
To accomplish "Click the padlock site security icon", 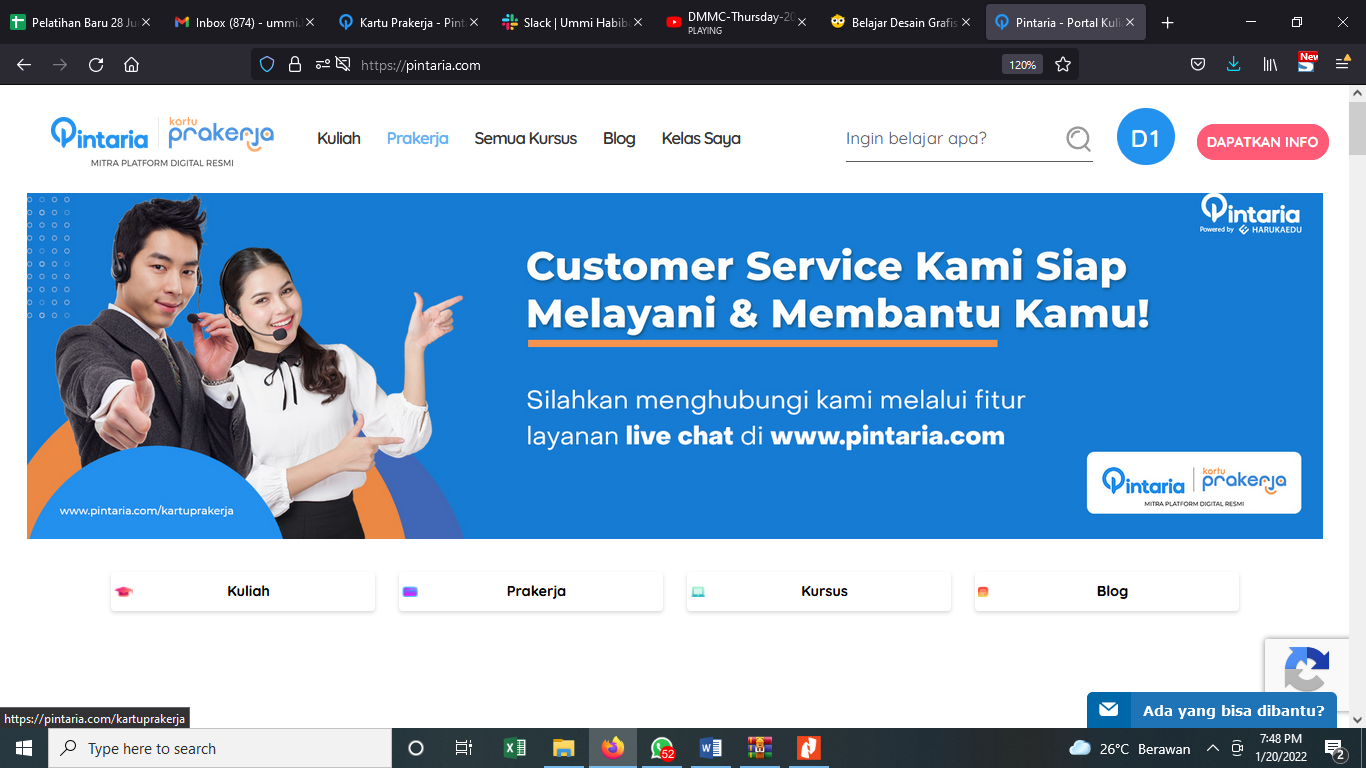I will [295, 65].
